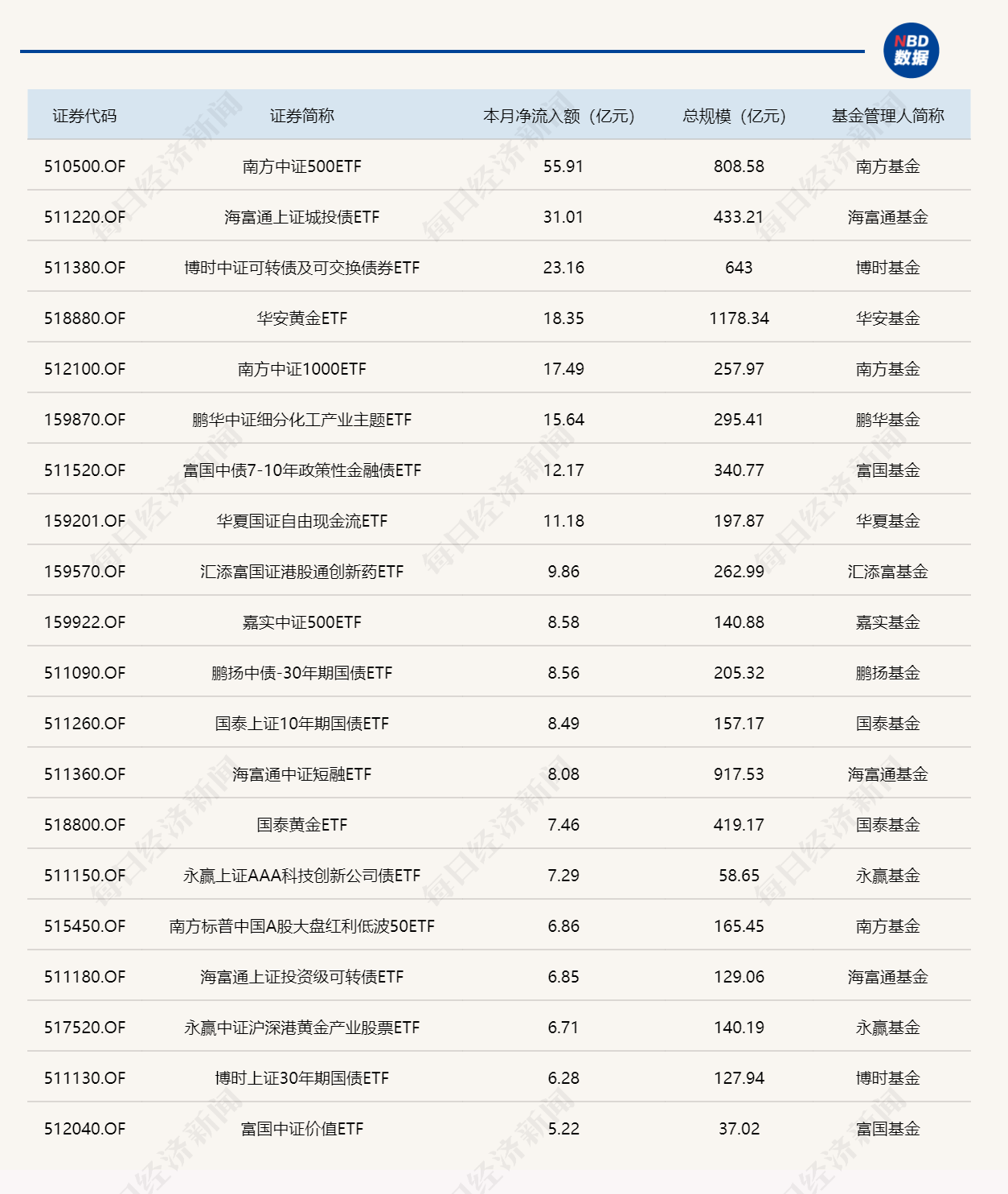The height and width of the screenshot is (1194, 1008).
Task: Click total scale 1178.34 cell
Action: (738, 318)
